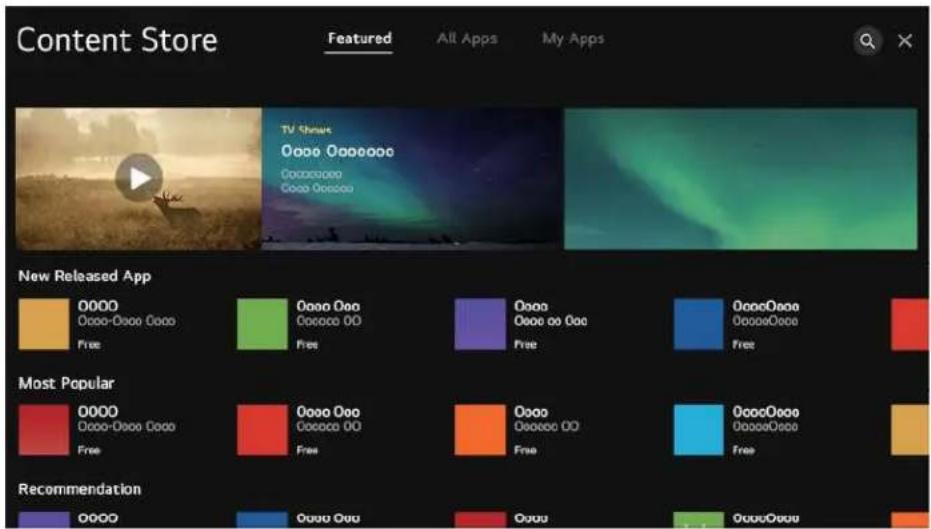Image resolution: width=931 pixels, height=529 pixels.
Task: Go to the My Apps tab
Action: (573, 39)
